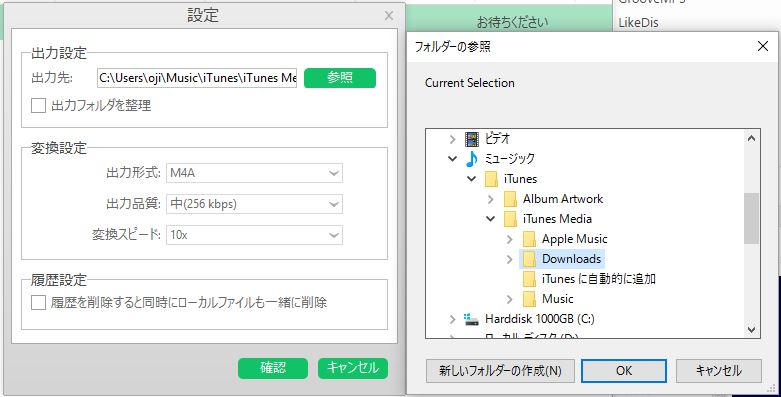Image resolution: width=781 pixels, height=397 pixels.
Task: Click the Apple Music folder icon
Action: click(x=529, y=239)
